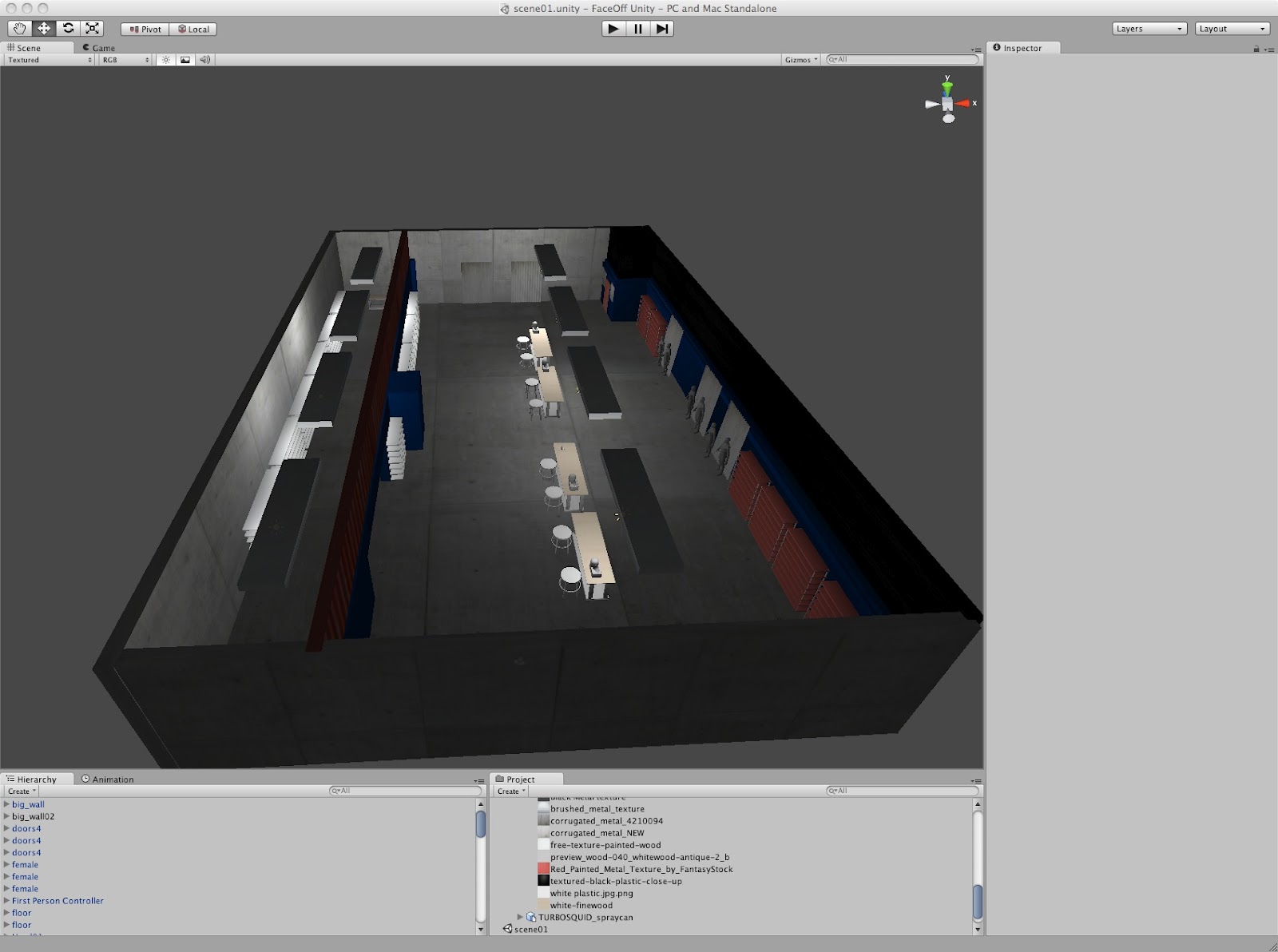1278x952 pixels.
Task: Pause the game playback
Action: pos(637,28)
